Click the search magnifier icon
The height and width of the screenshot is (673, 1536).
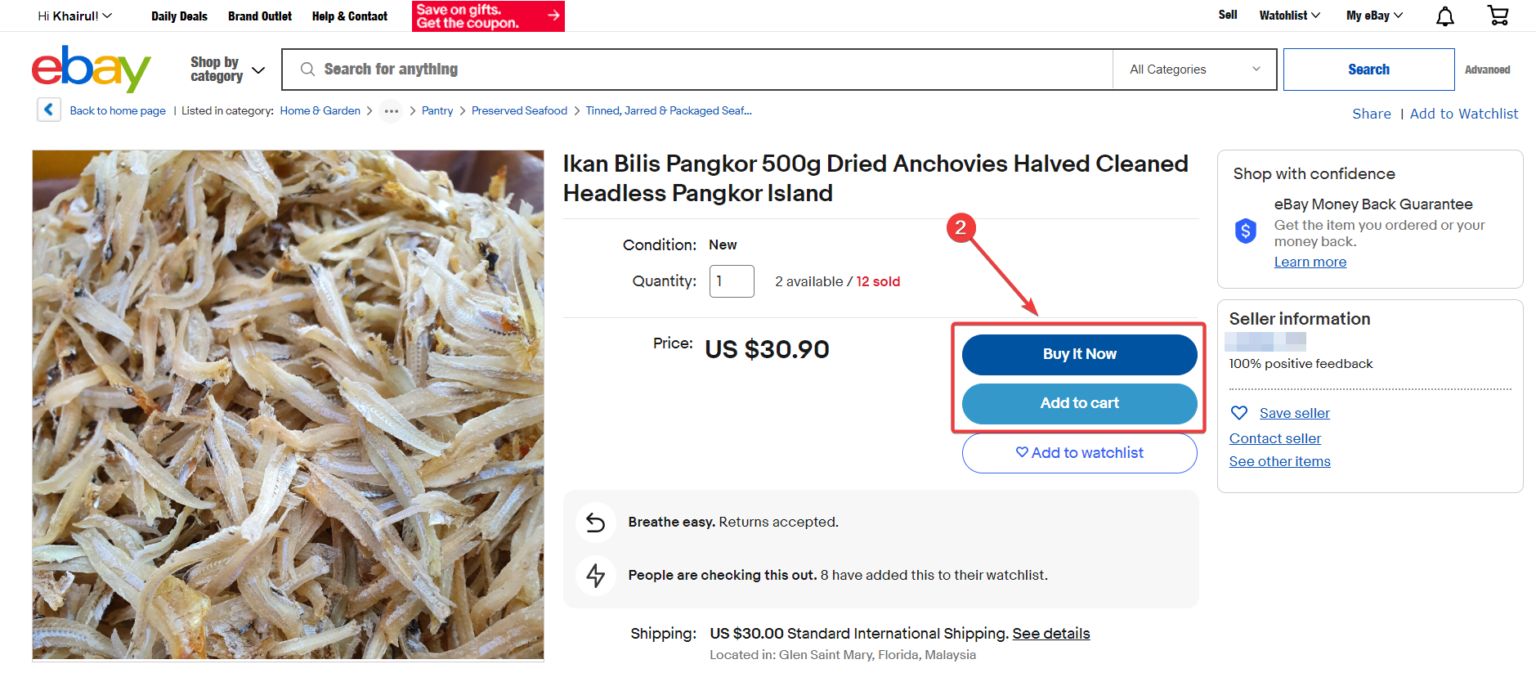(x=305, y=69)
